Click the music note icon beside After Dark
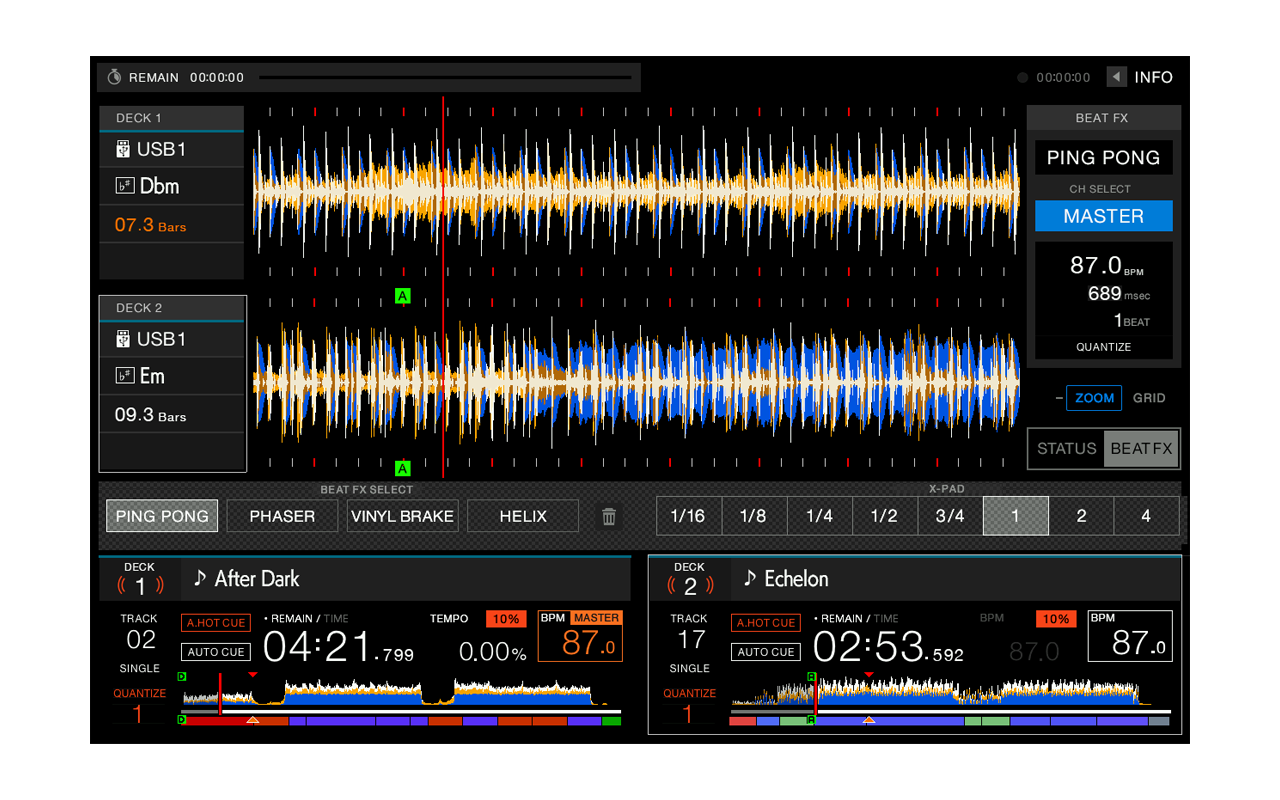Screen dimensions: 1280x800 (201, 578)
